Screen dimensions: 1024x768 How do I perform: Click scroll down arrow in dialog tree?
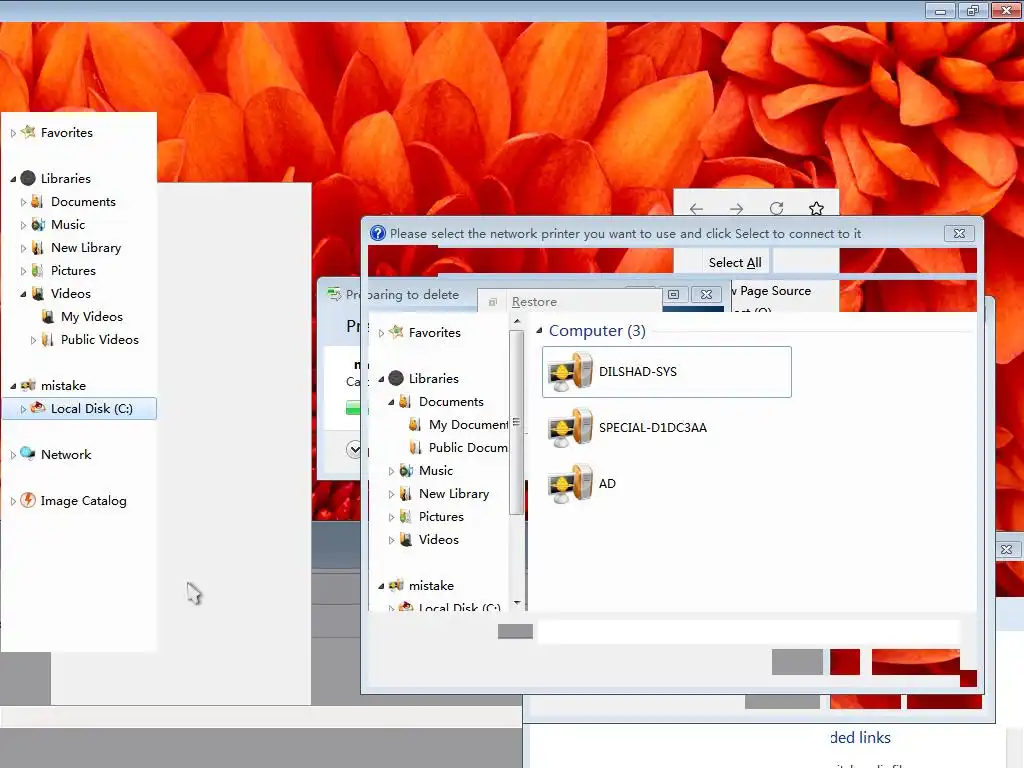point(517,602)
